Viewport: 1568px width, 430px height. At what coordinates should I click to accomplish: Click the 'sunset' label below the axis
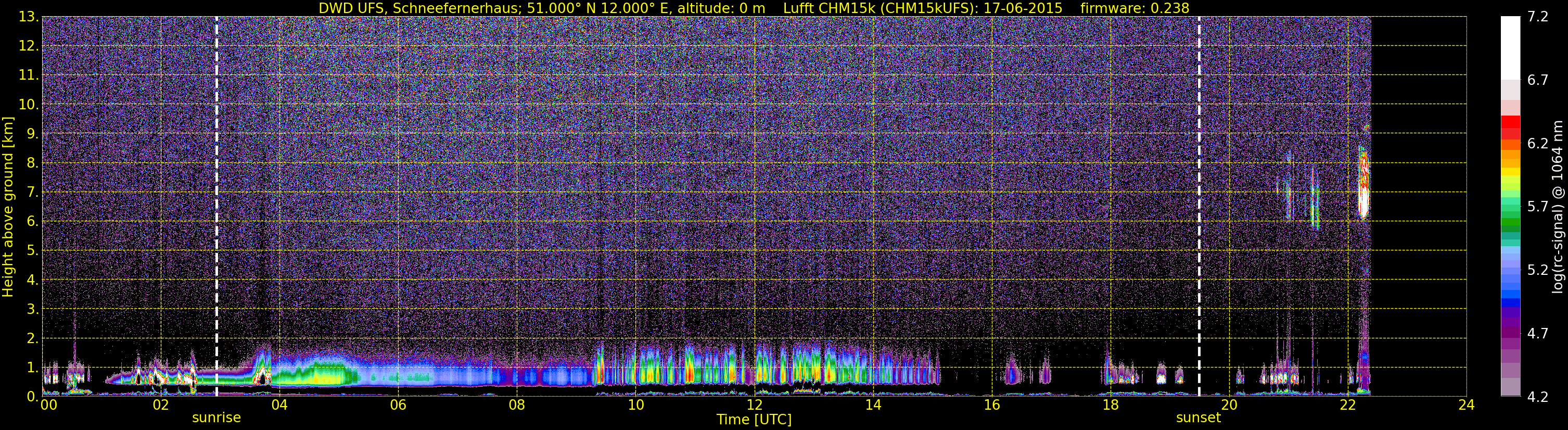pyautogui.click(x=1199, y=418)
